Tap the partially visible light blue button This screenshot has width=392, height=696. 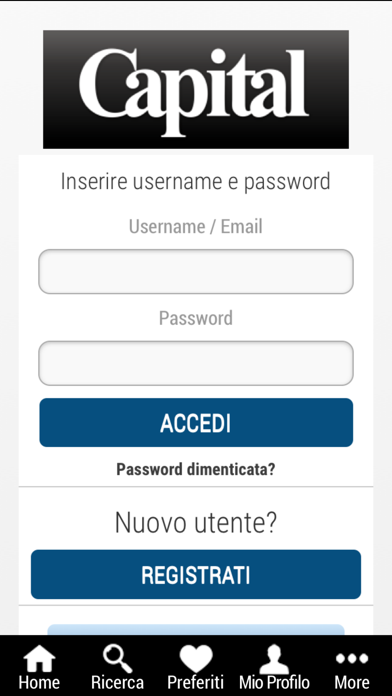click(196, 629)
